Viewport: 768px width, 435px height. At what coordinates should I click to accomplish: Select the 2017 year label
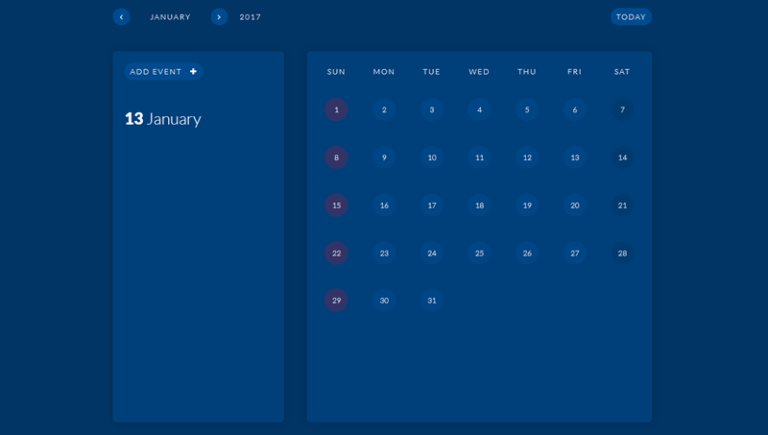(250, 17)
